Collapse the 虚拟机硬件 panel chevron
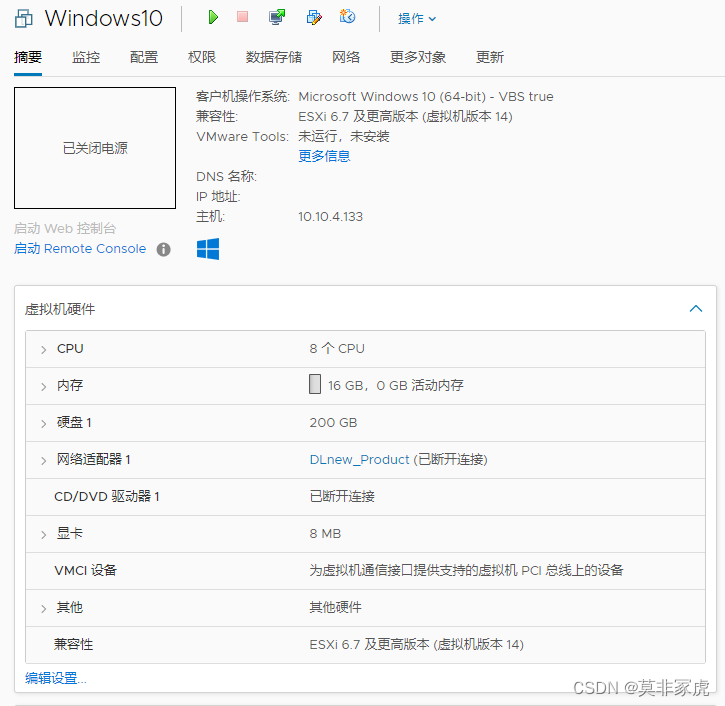 coord(696,308)
